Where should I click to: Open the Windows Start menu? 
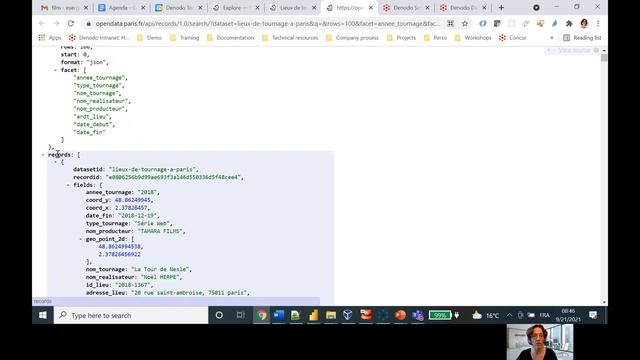(43, 315)
